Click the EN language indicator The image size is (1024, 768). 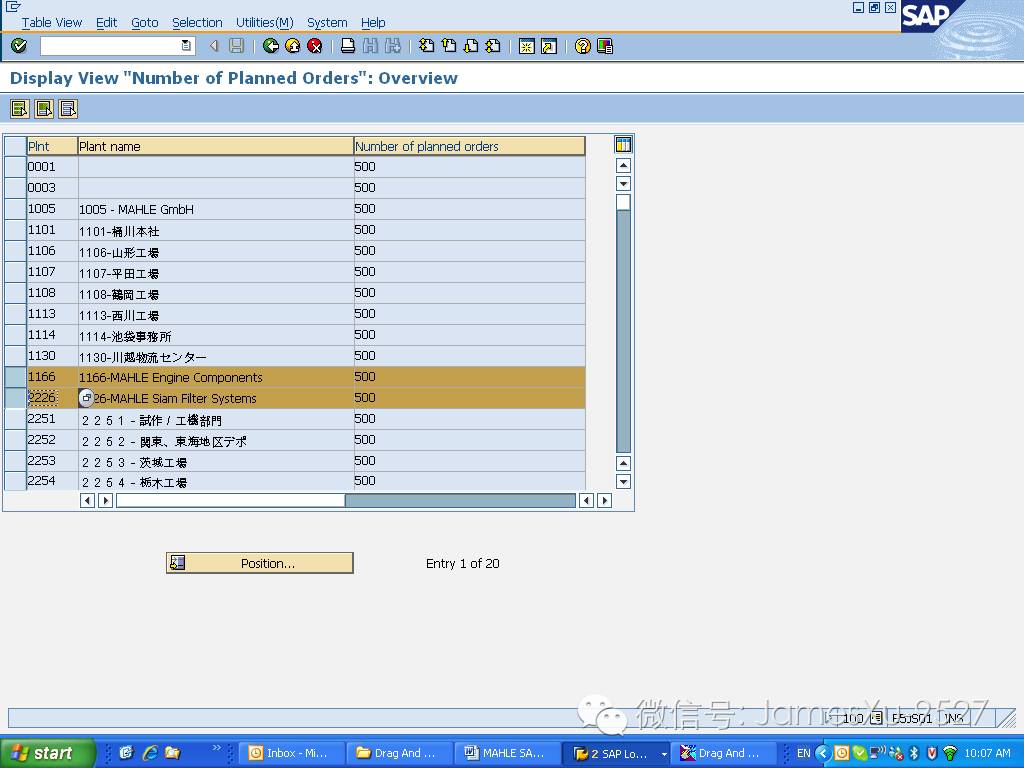[803, 753]
